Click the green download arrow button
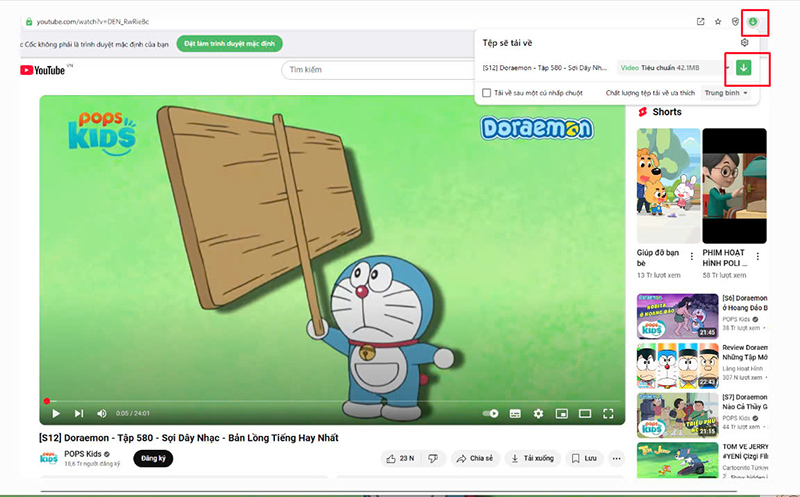The width and height of the screenshot is (800, 497). pos(743,68)
